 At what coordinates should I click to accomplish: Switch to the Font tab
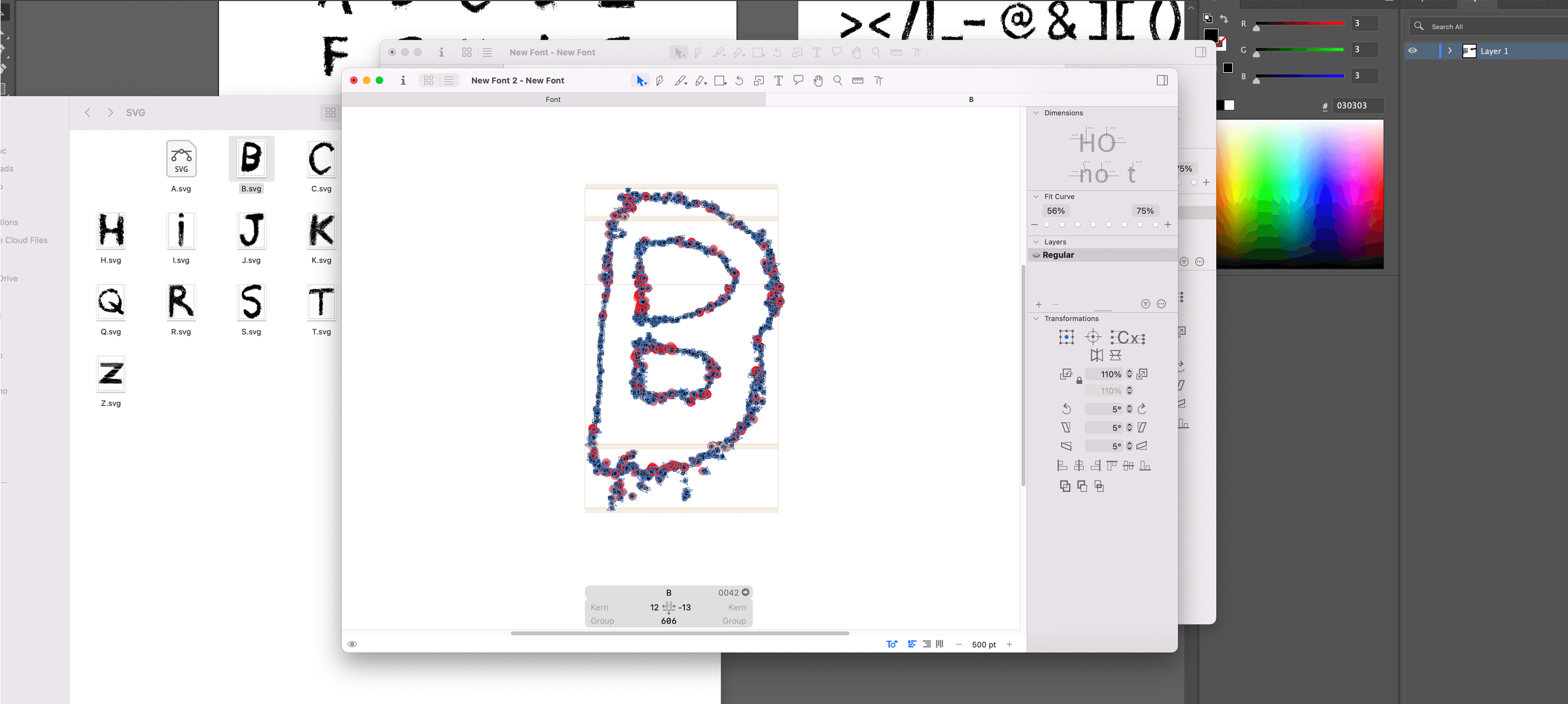coord(553,99)
